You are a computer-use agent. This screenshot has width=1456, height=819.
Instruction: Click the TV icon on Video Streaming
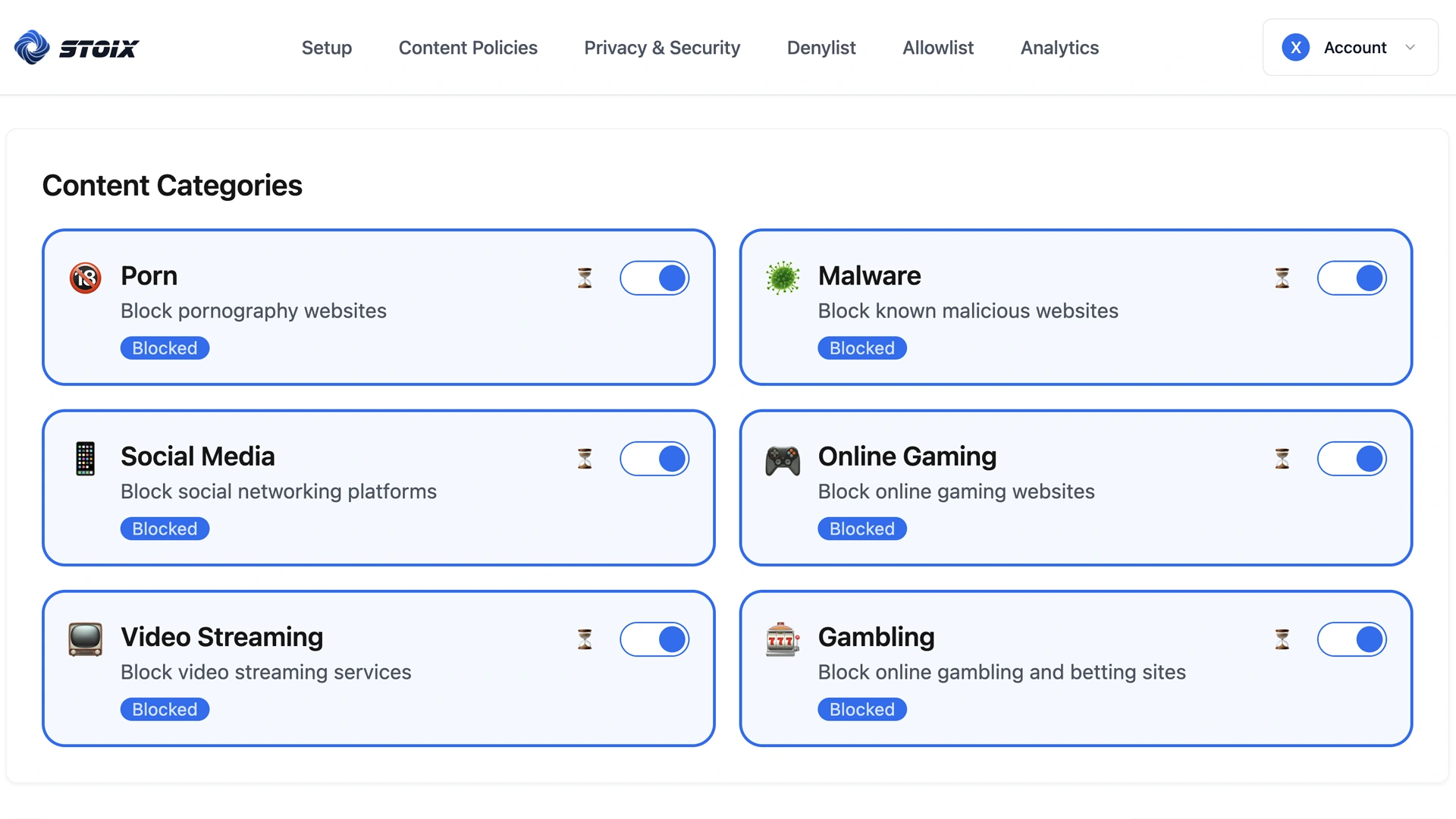(x=85, y=639)
